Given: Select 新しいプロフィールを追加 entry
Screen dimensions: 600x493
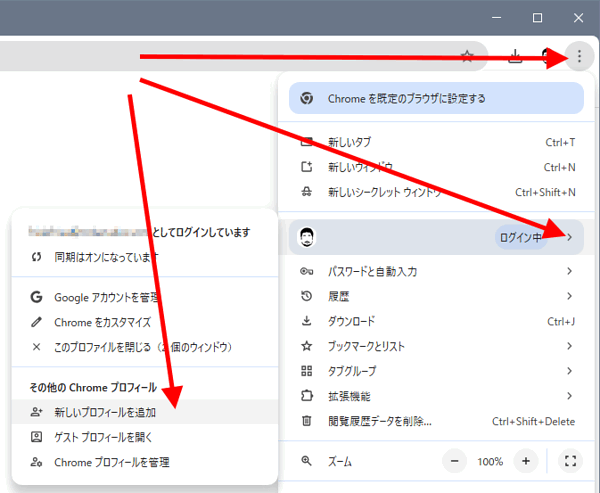Looking at the screenshot, I should (145, 412).
